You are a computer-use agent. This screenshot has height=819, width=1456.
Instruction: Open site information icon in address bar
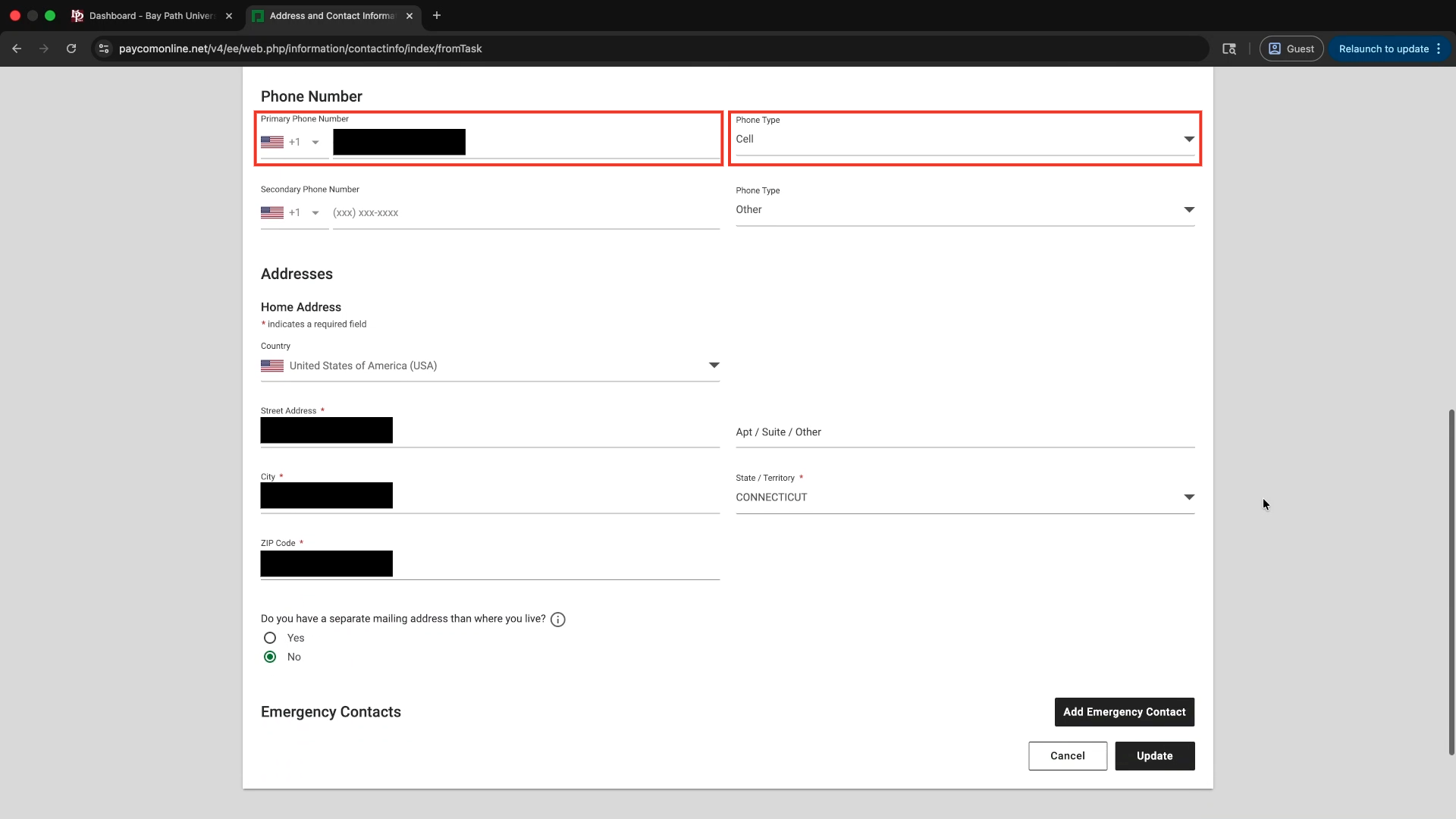pos(104,49)
